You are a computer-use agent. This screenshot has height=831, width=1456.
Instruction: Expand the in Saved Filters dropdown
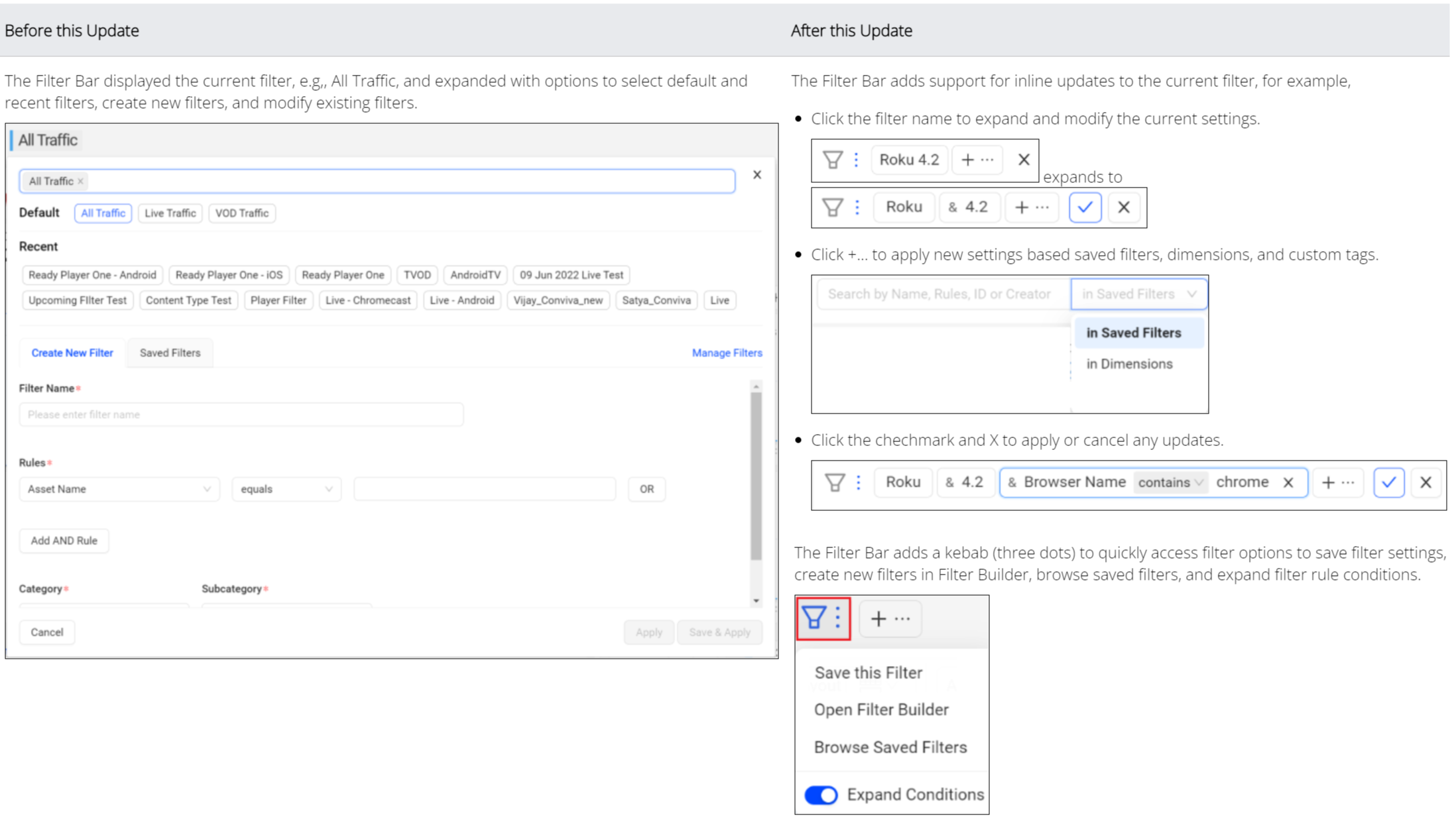[1138, 294]
